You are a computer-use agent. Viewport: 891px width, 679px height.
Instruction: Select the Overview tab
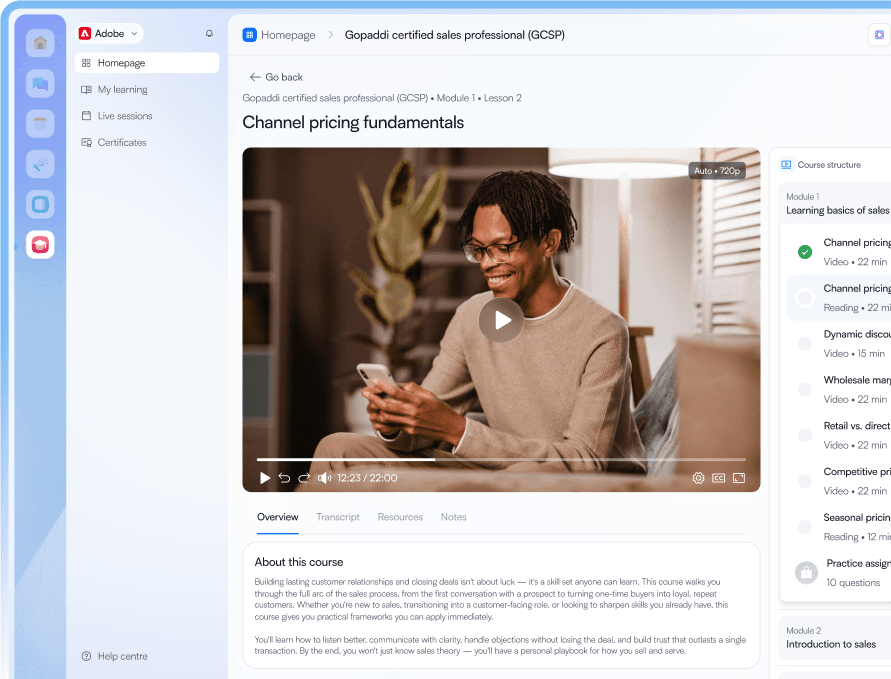[x=277, y=517]
